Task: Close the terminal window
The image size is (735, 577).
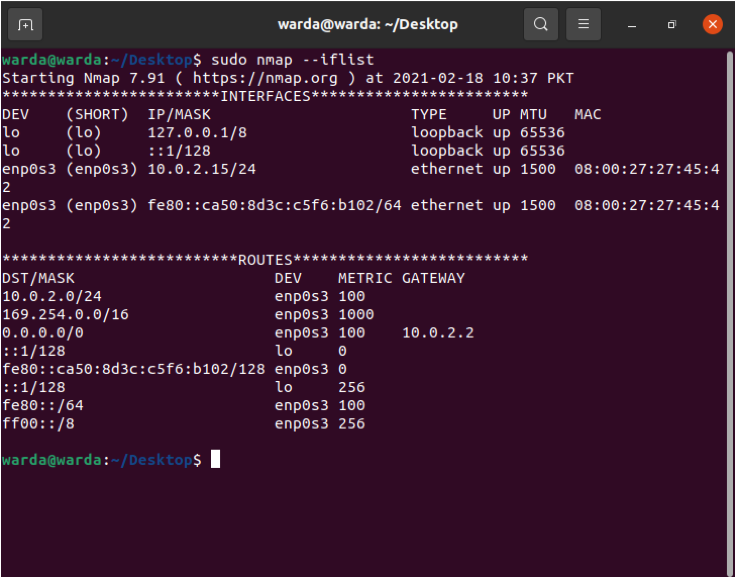Action: coord(712,24)
